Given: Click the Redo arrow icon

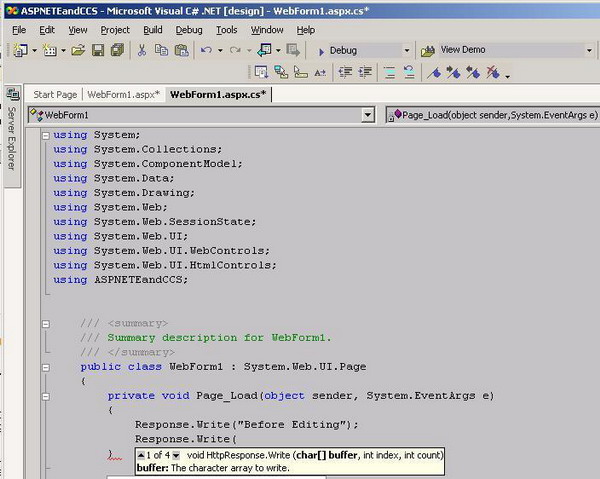Looking at the screenshot, I should click(235, 50).
